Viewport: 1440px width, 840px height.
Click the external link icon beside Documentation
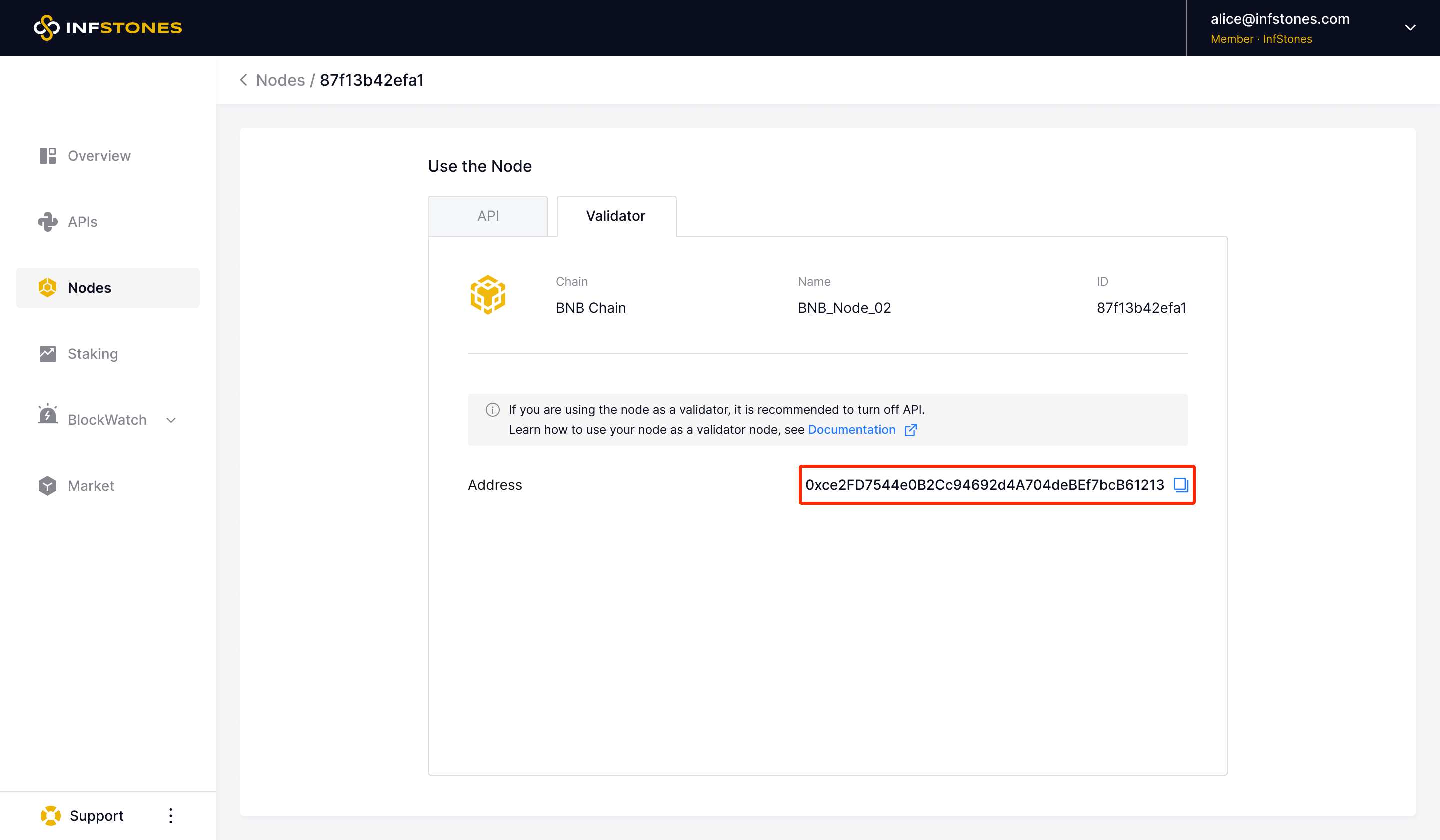(911, 429)
